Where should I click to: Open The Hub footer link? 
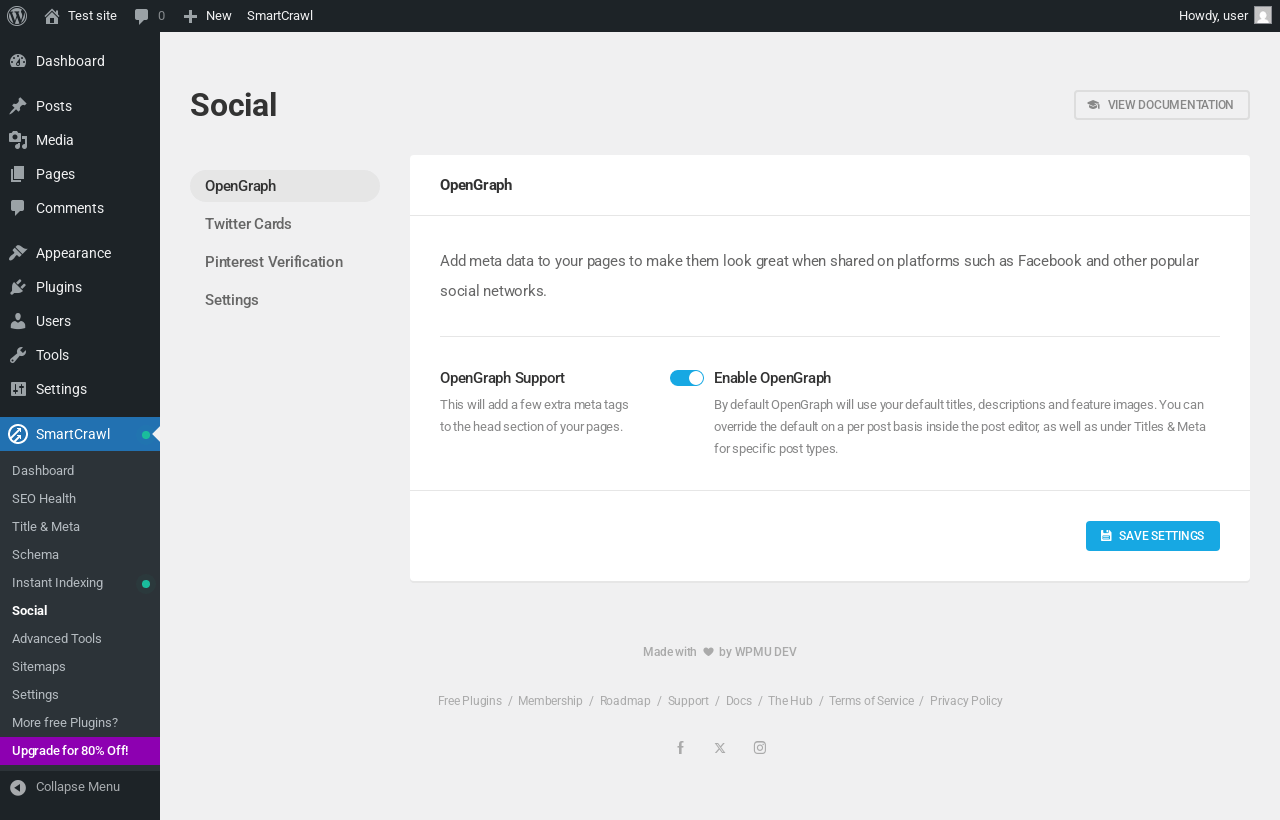pyautogui.click(x=790, y=701)
